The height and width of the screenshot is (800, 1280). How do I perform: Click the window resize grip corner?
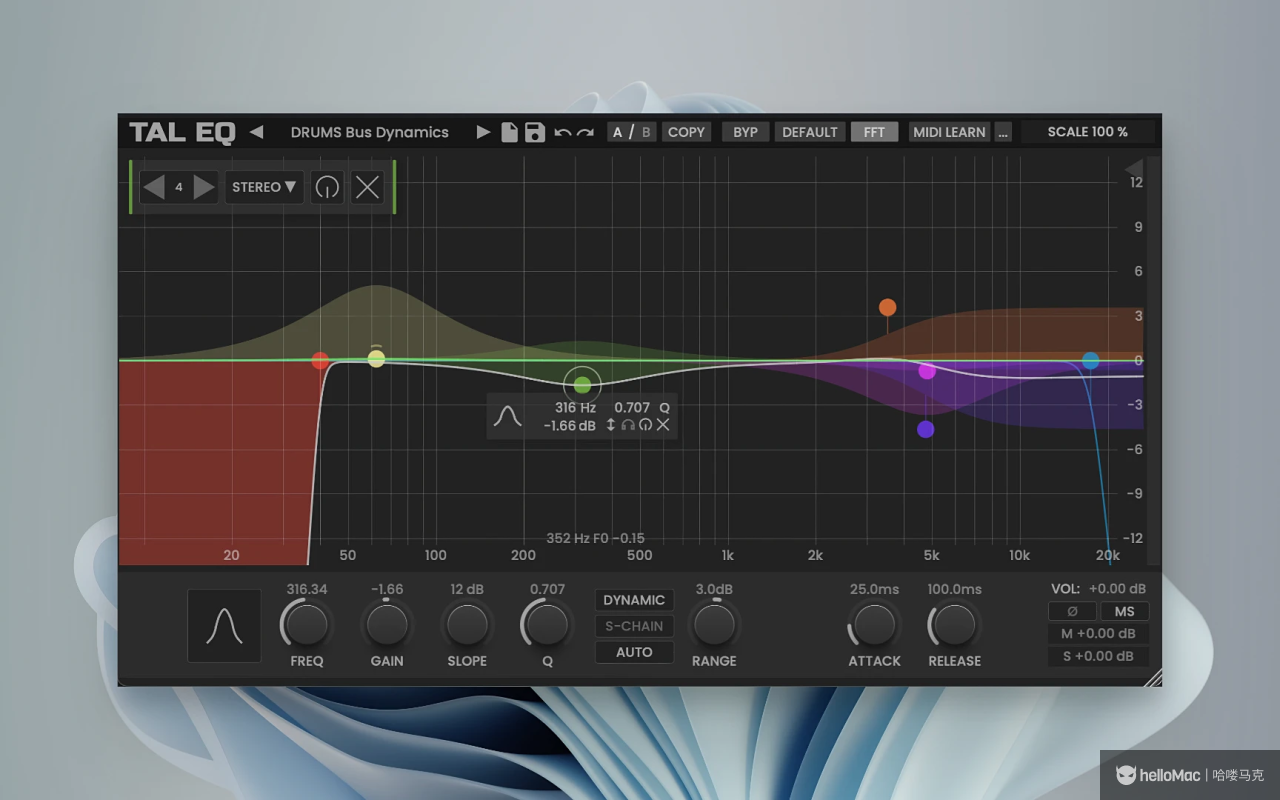1153,678
